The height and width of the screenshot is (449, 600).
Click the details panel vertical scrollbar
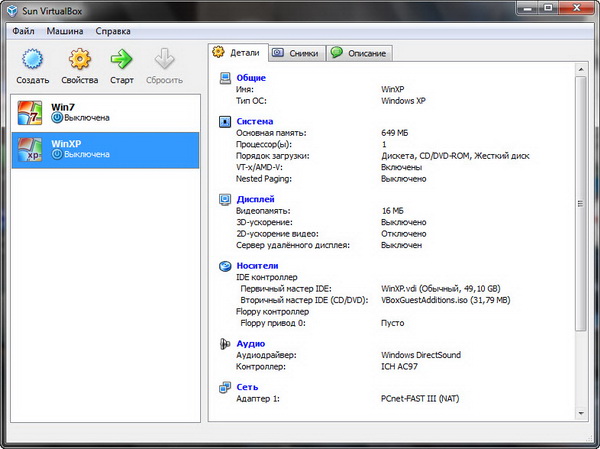point(581,200)
